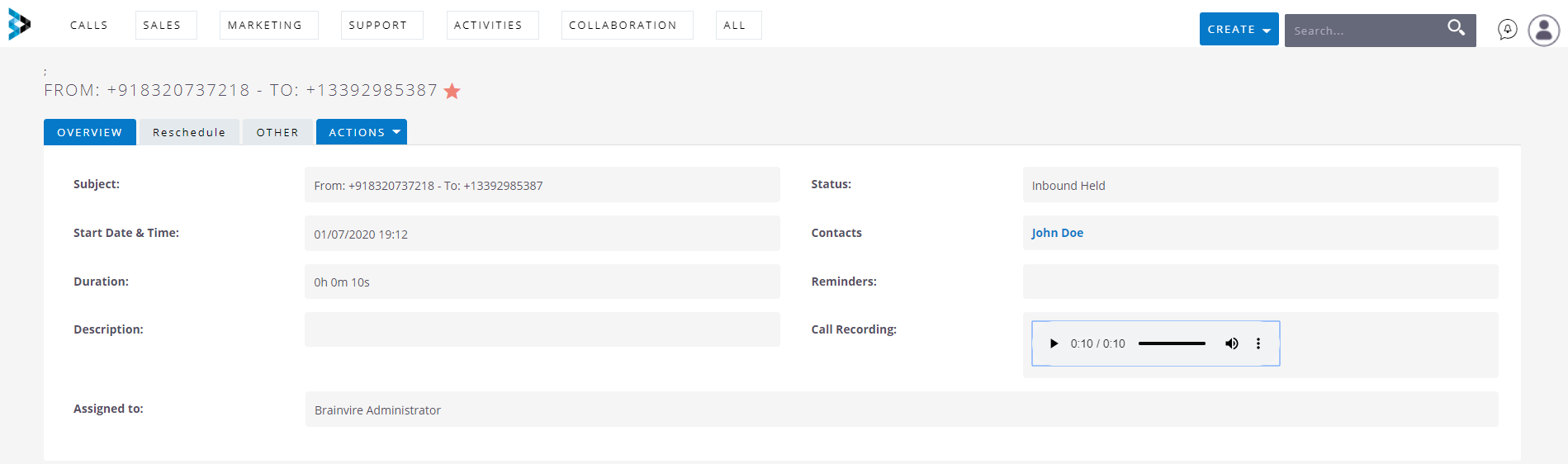Switch to the OVERVIEW tab
Image resolution: width=1568 pixels, height=464 pixels.
(89, 132)
